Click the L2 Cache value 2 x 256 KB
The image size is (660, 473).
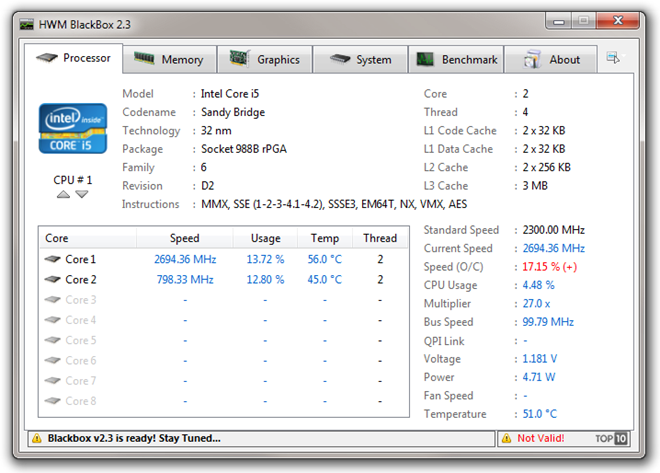[x=546, y=167]
